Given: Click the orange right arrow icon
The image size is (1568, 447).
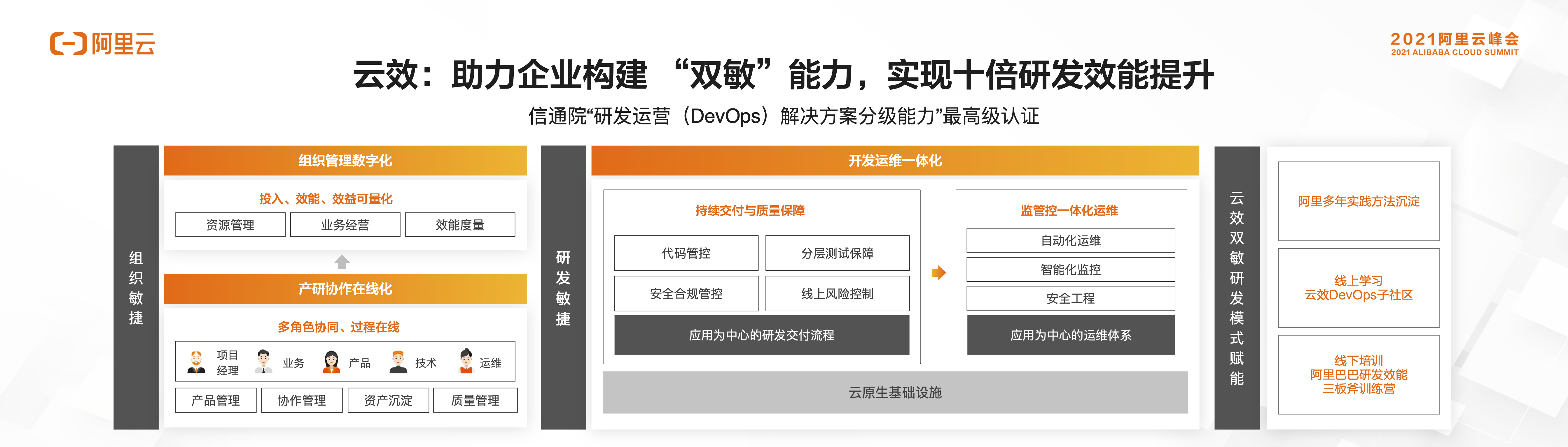Looking at the screenshot, I should point(938,272).
